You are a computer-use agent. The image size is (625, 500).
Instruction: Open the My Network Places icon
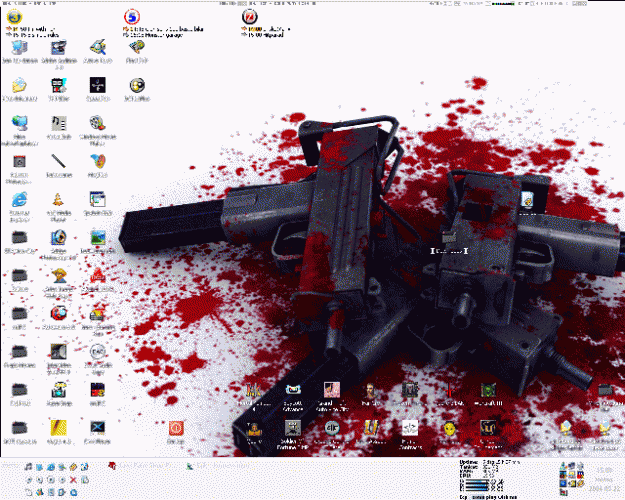[x=18, y=123]
